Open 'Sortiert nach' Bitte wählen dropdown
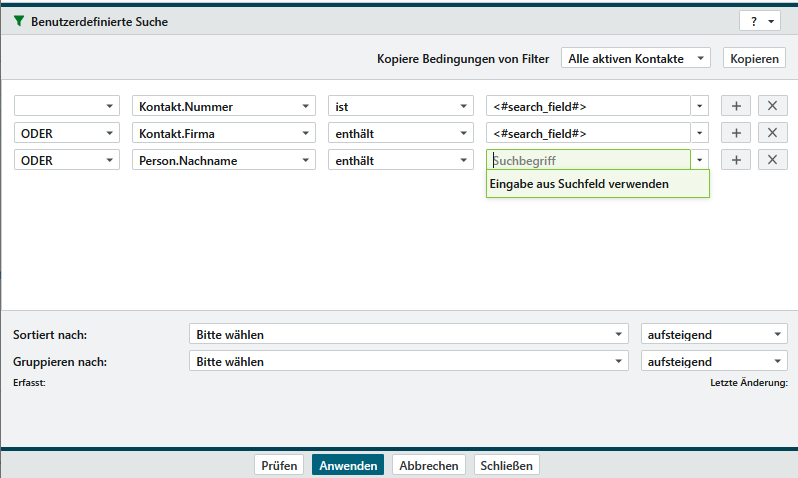 [408, 335]
